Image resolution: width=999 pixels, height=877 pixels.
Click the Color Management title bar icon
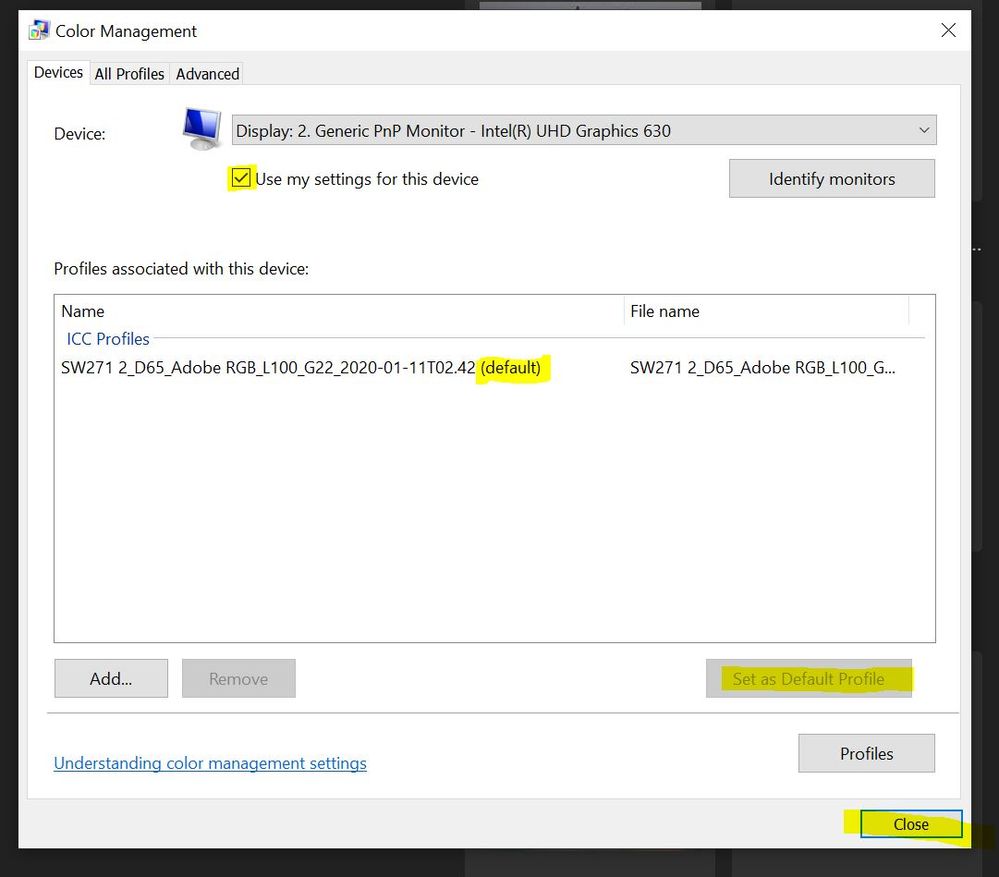pos(37,30)
